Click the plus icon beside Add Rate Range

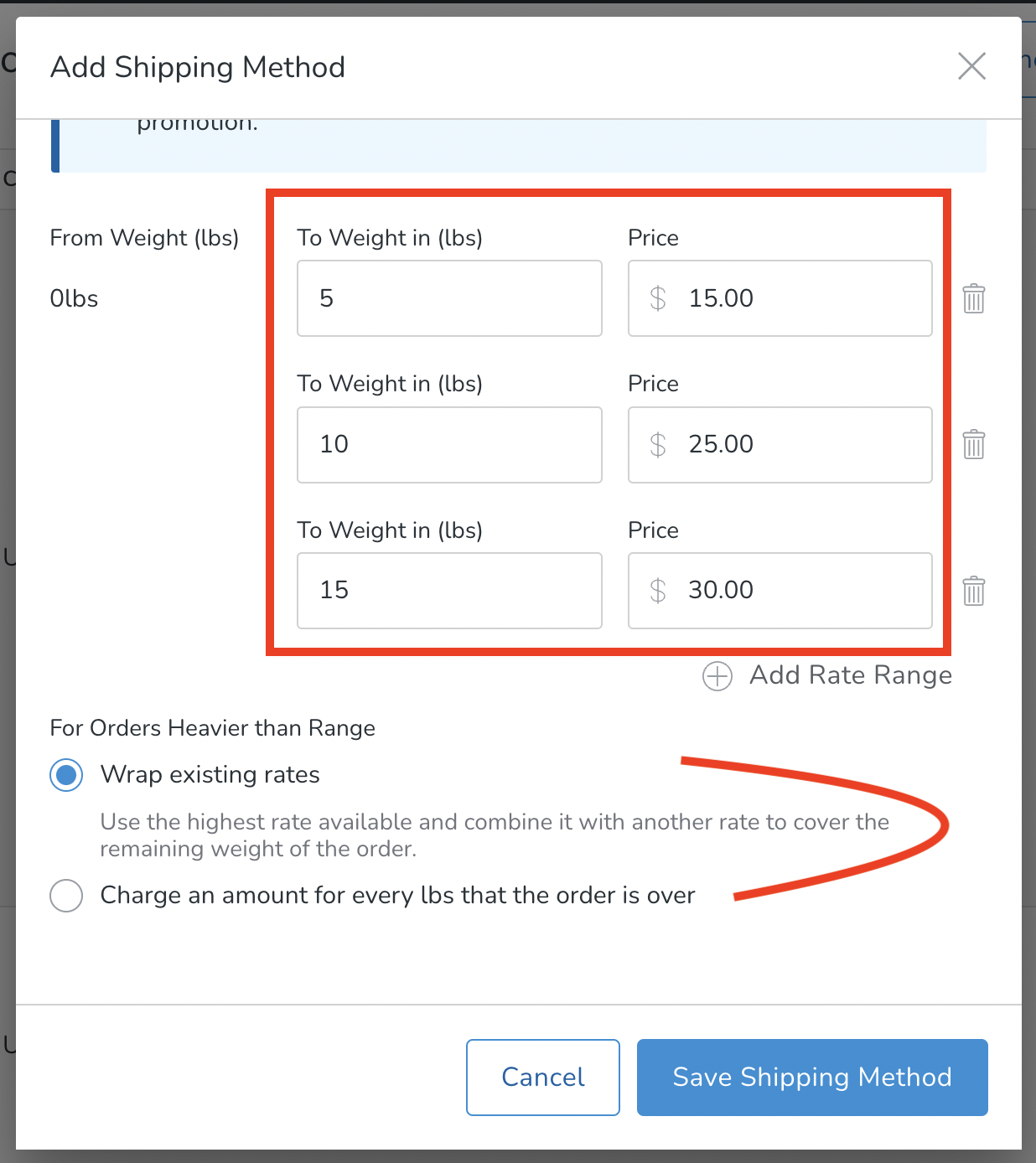click(717, 675)
